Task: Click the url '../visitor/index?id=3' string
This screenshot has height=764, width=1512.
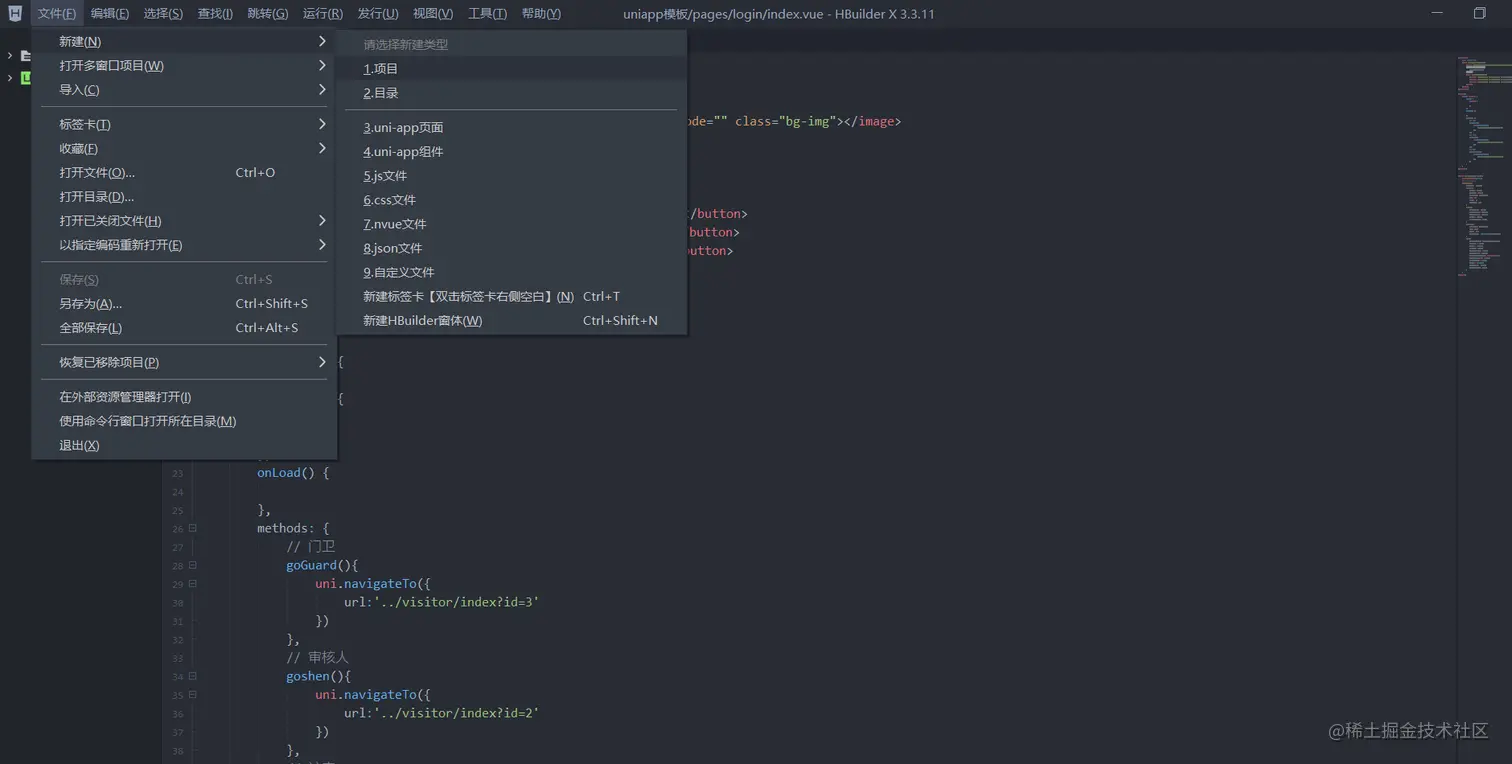Action: click(457, 602)
